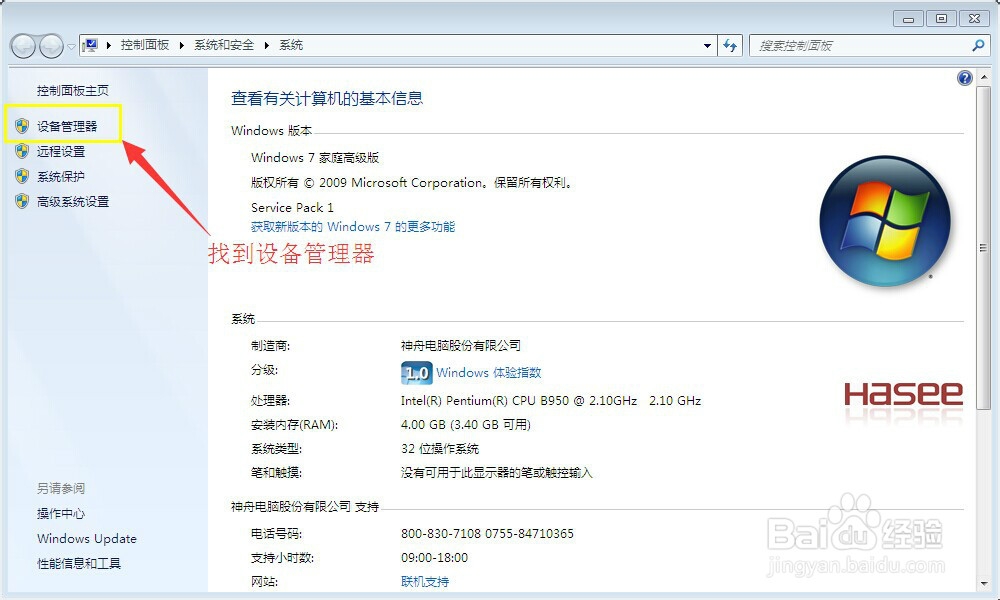
Task: Open Help via blue question mark icon
Action: (x=965, y=78)
